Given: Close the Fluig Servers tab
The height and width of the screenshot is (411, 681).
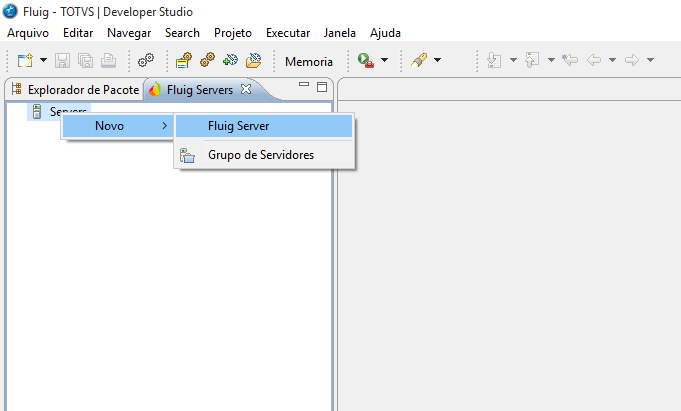Looking at the screenshot, I should point(246,89).
